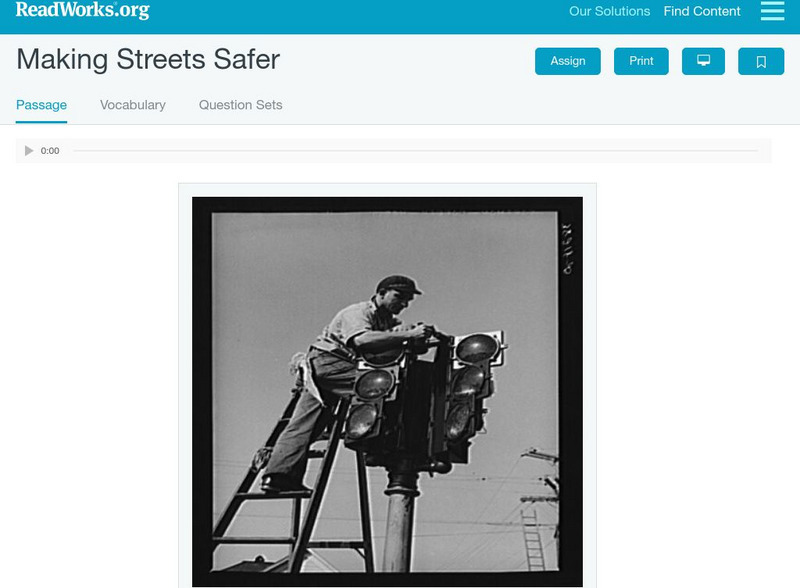Open Find Content menu
The height and width of the screenshot is (588, 800).
click(702, 11)
